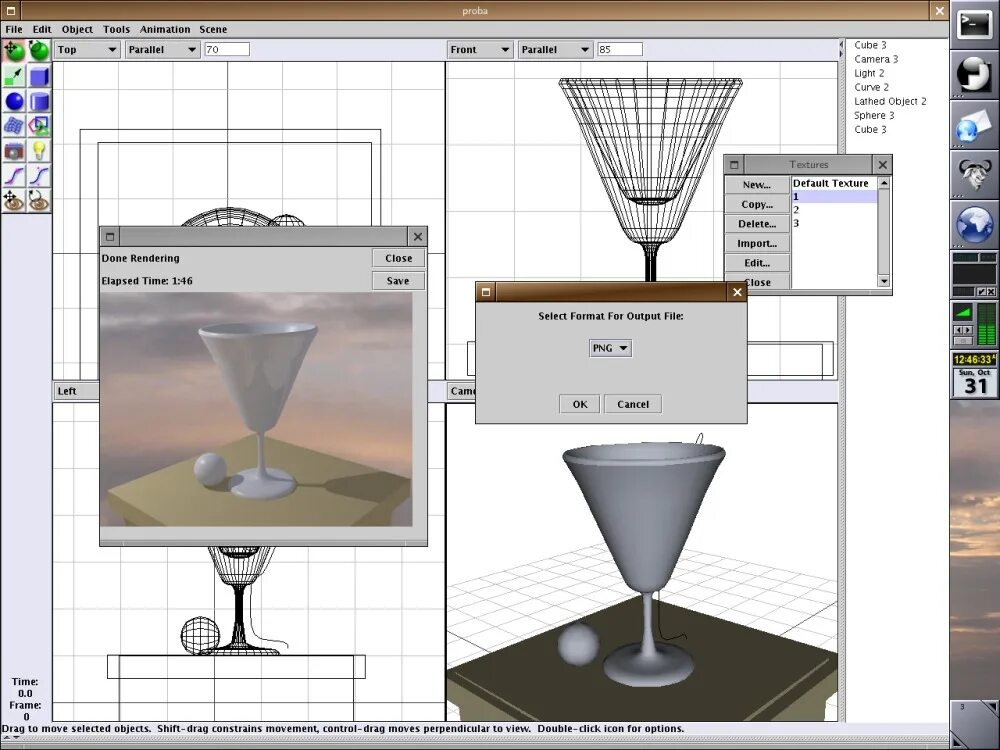Click Edit... in the Textures window
The height and width of the screenshot is (750, 1000).
click(x=757, y=263)
